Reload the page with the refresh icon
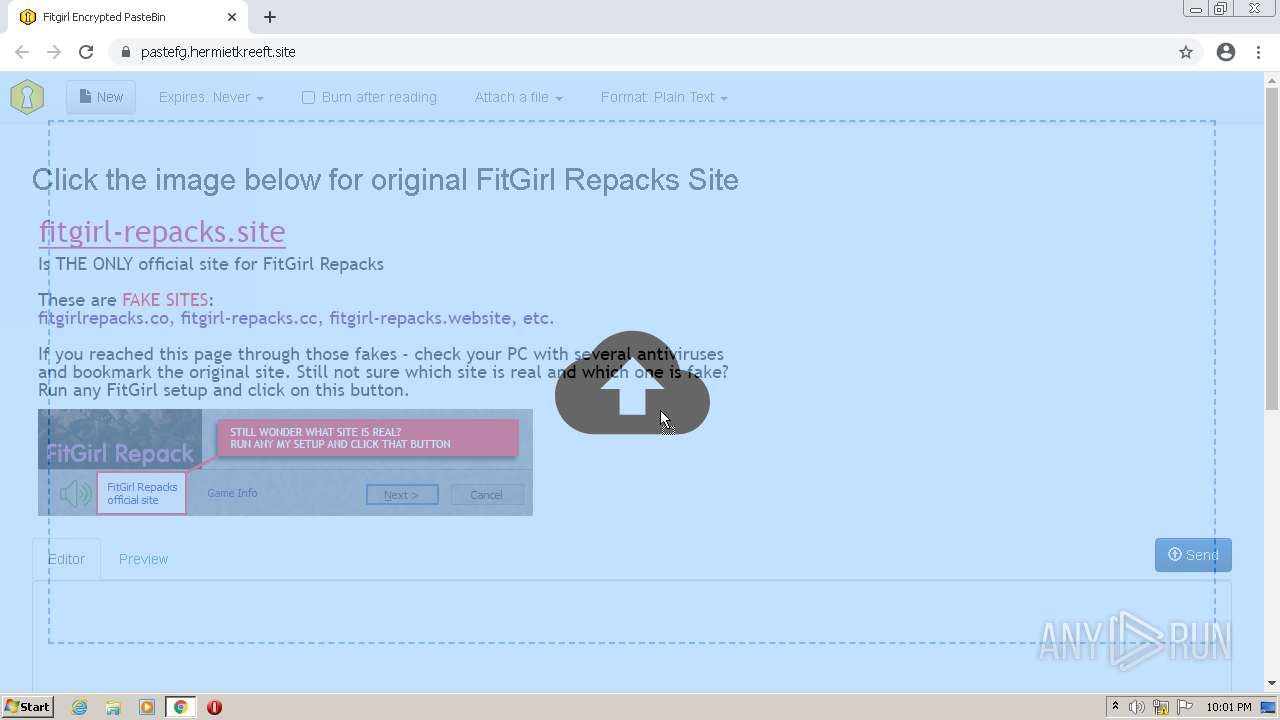This screenshot has height=720, width=1280. 86,52
